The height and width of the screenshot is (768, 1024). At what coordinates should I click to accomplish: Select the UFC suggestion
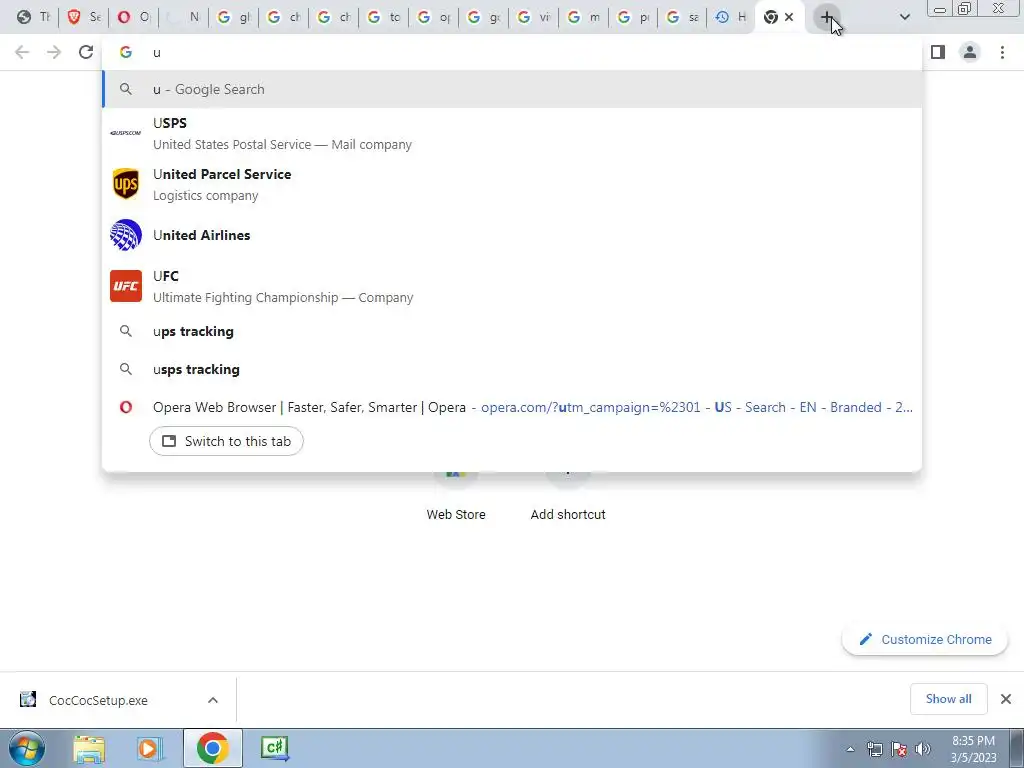click(x=512, y=286)
